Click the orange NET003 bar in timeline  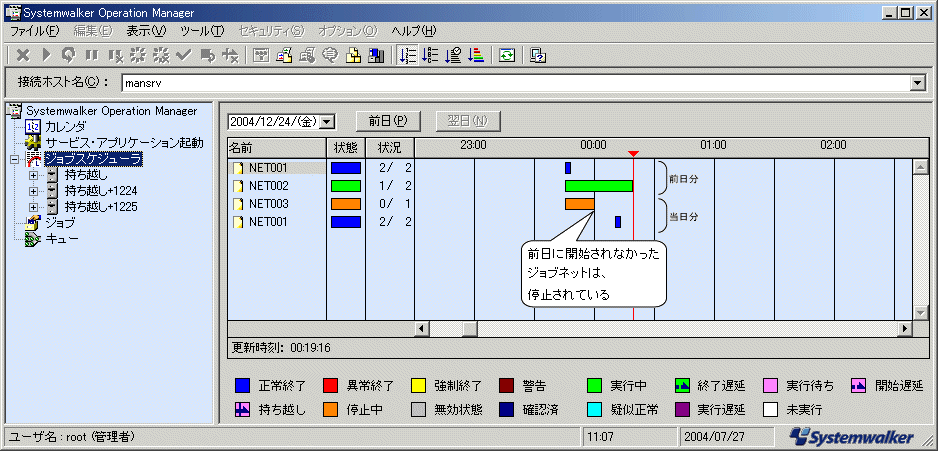pos(580,204)
